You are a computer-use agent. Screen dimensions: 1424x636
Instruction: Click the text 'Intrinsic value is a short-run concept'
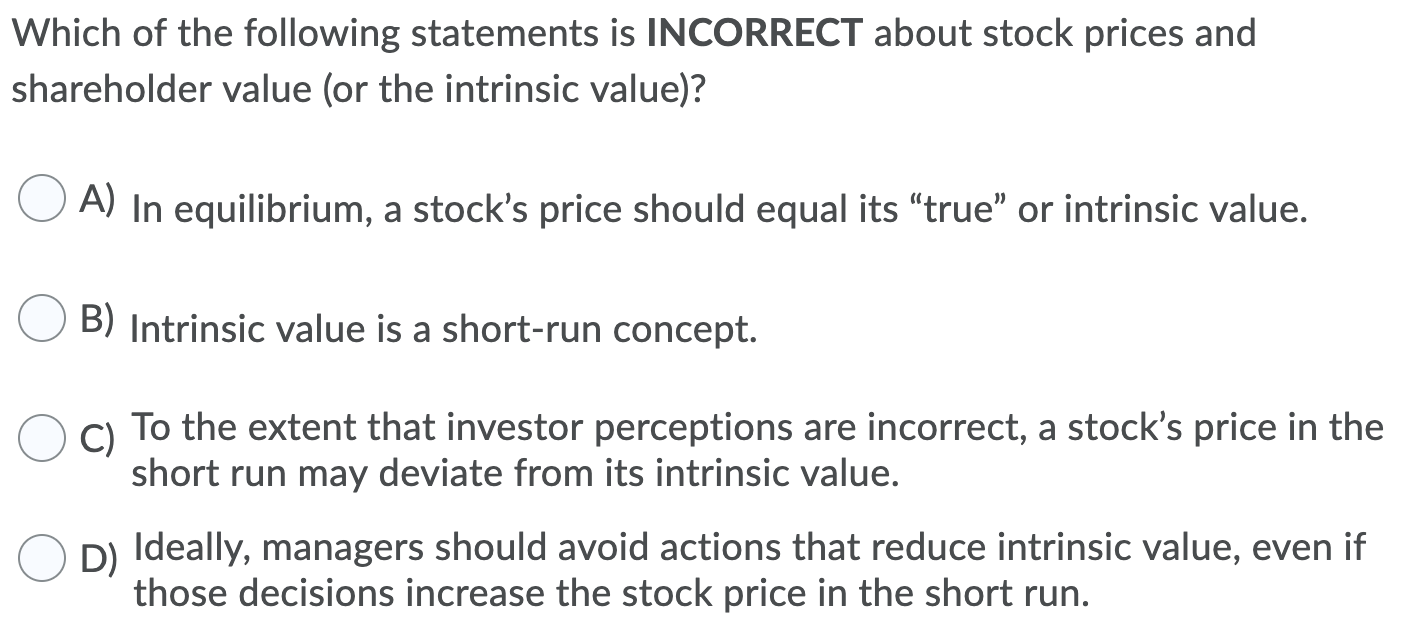(442, 328)
